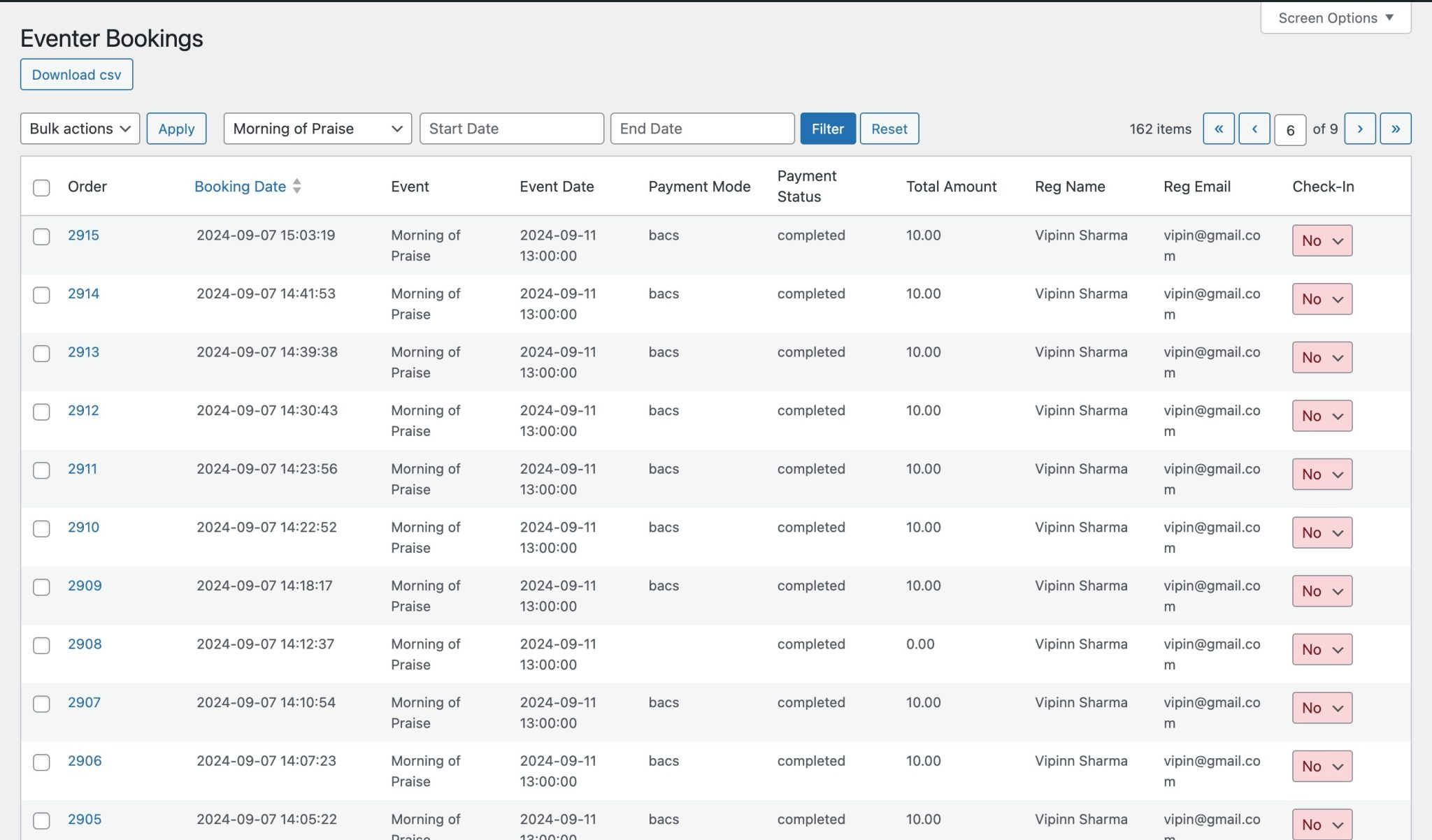This screenshot has height=840, width=1432.
Task: Select the checkbox for order 2909
Action: [41, 587]
